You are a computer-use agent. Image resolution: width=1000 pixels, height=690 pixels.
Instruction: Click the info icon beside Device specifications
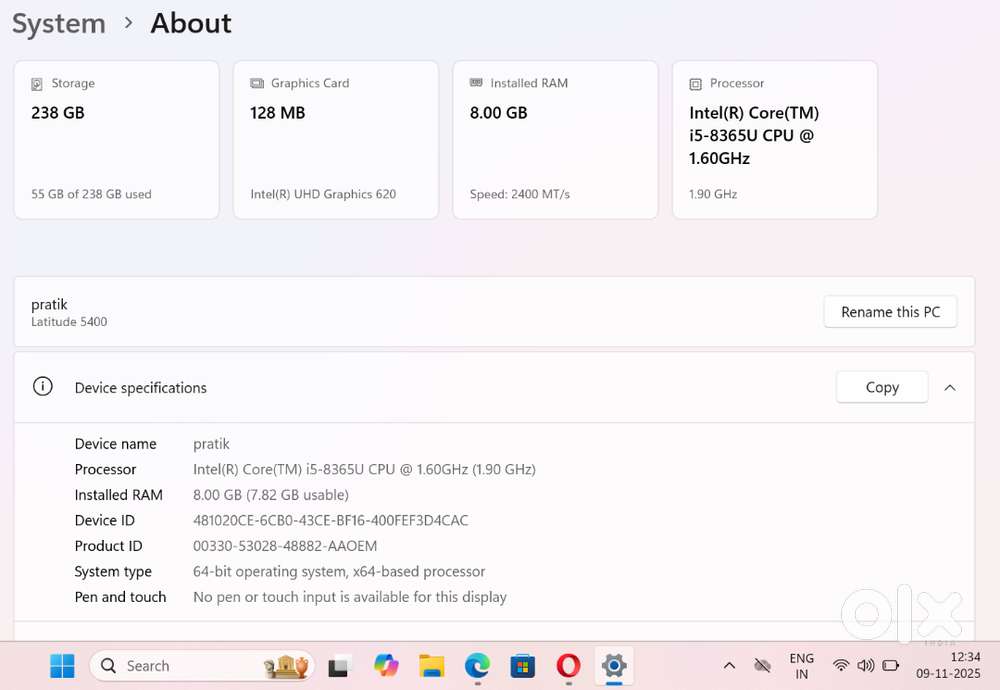pos(42,387)
